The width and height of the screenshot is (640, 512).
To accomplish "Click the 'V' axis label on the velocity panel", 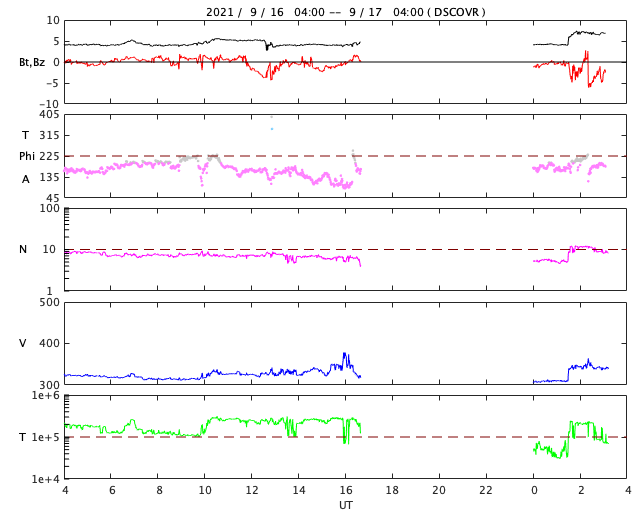I will click(23, 343).
